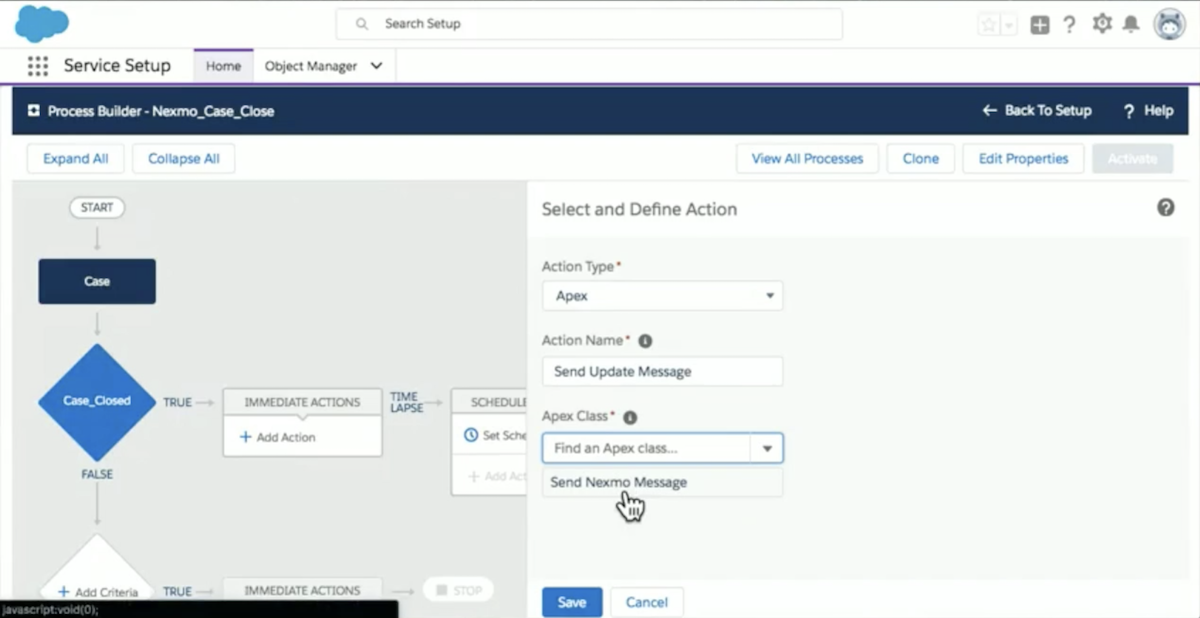Expand the Object Manager tab chevron
1200x618 pixels.
[x=377, y=66]
